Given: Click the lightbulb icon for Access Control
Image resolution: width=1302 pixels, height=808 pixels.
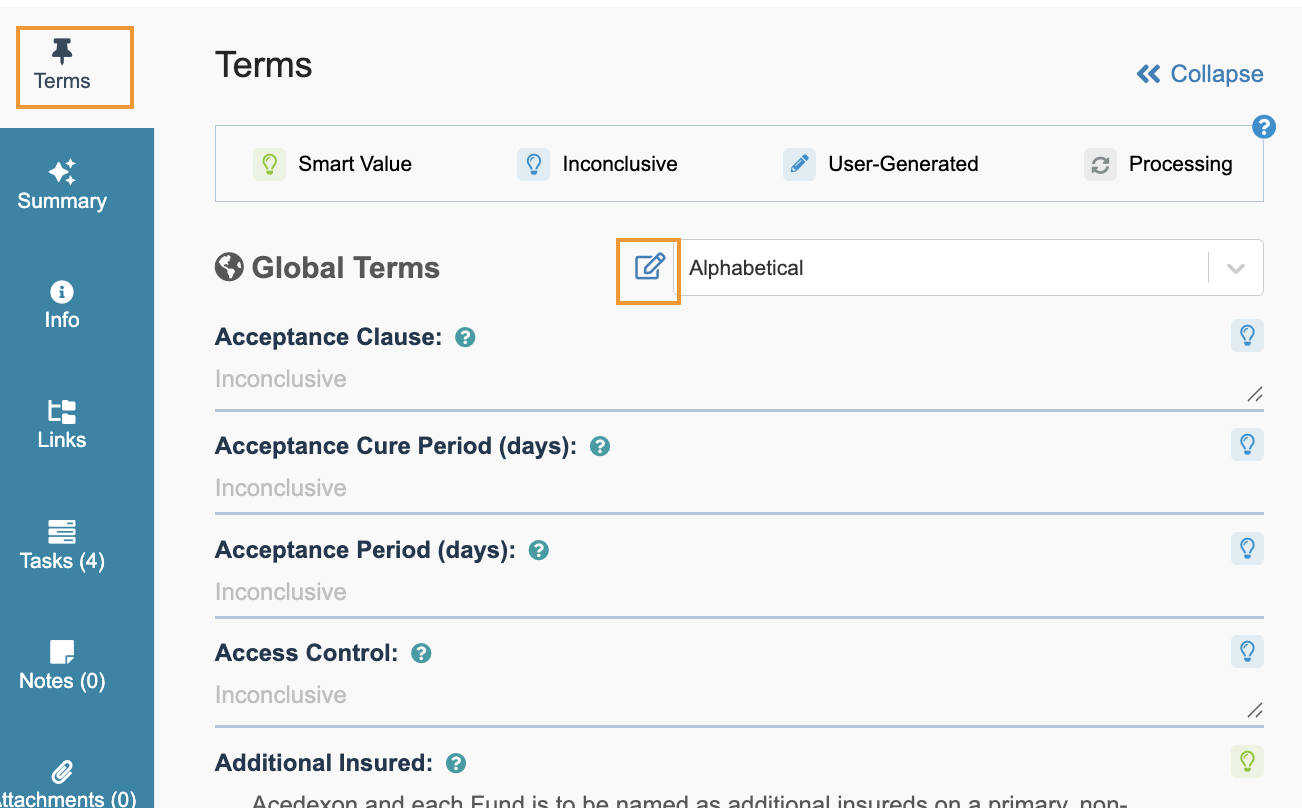Looking at the screenshot, I should click(x=1247, y=652).
